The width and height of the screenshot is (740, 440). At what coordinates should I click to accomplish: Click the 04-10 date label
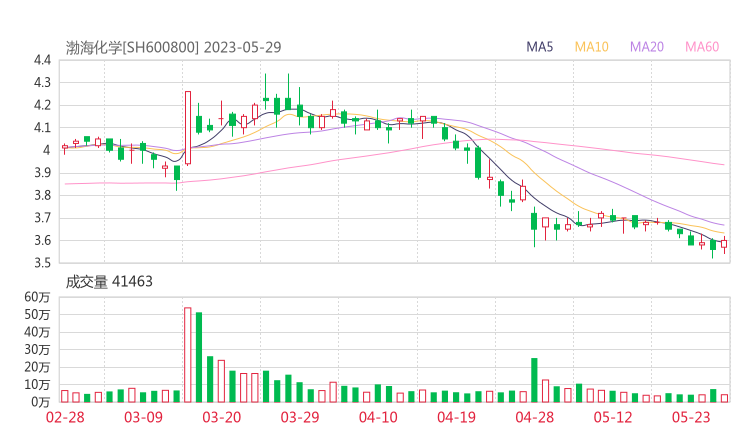378,417
